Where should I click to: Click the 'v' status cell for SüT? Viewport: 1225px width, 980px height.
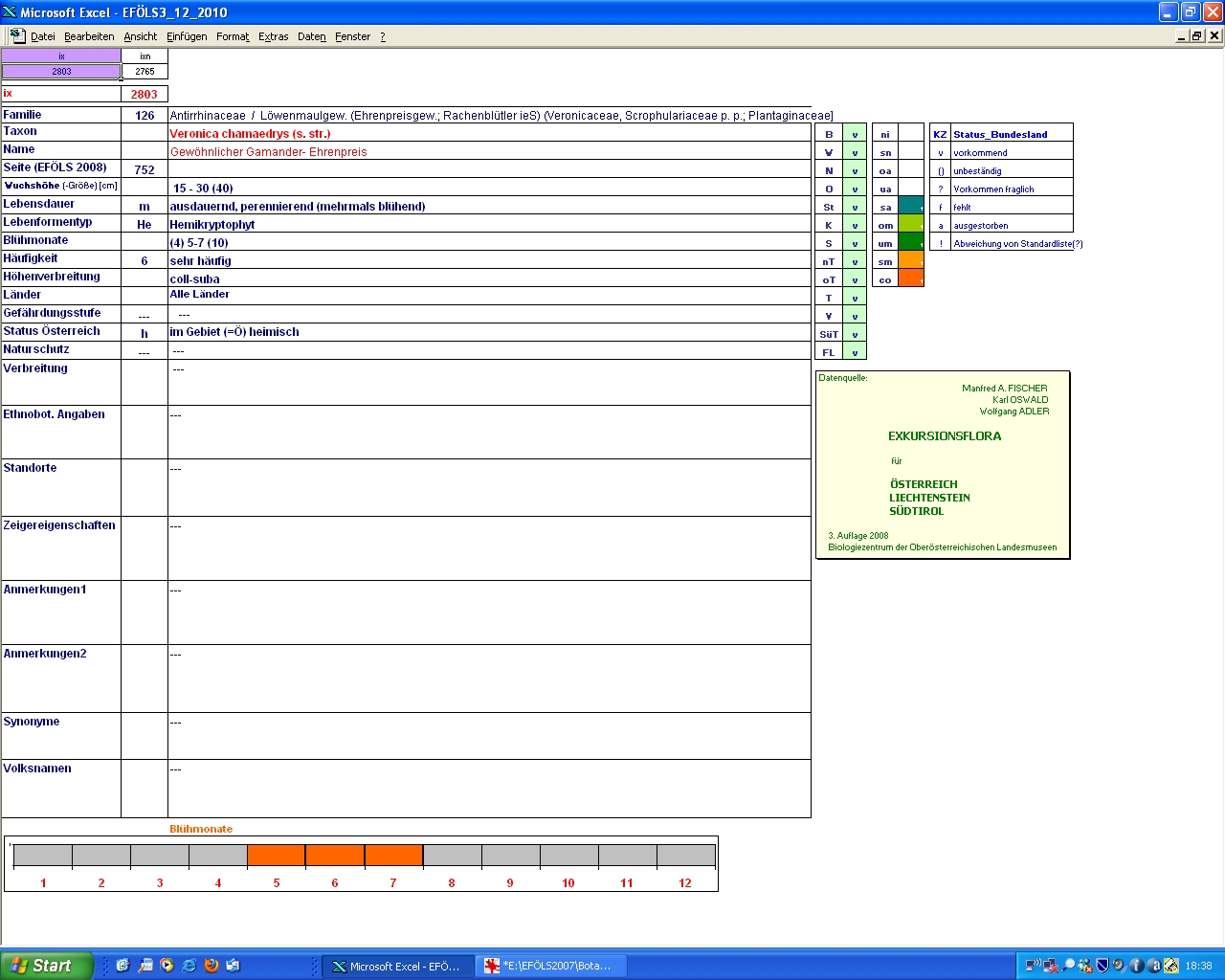855,334
